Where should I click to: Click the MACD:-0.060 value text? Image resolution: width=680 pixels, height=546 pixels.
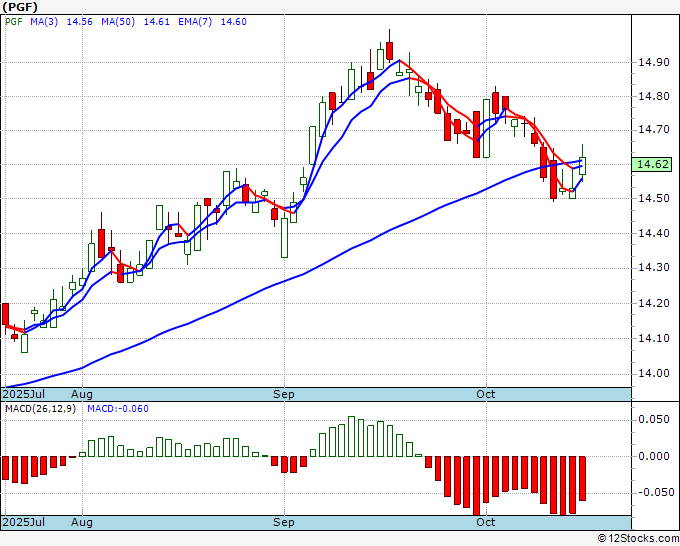[118, 409]
